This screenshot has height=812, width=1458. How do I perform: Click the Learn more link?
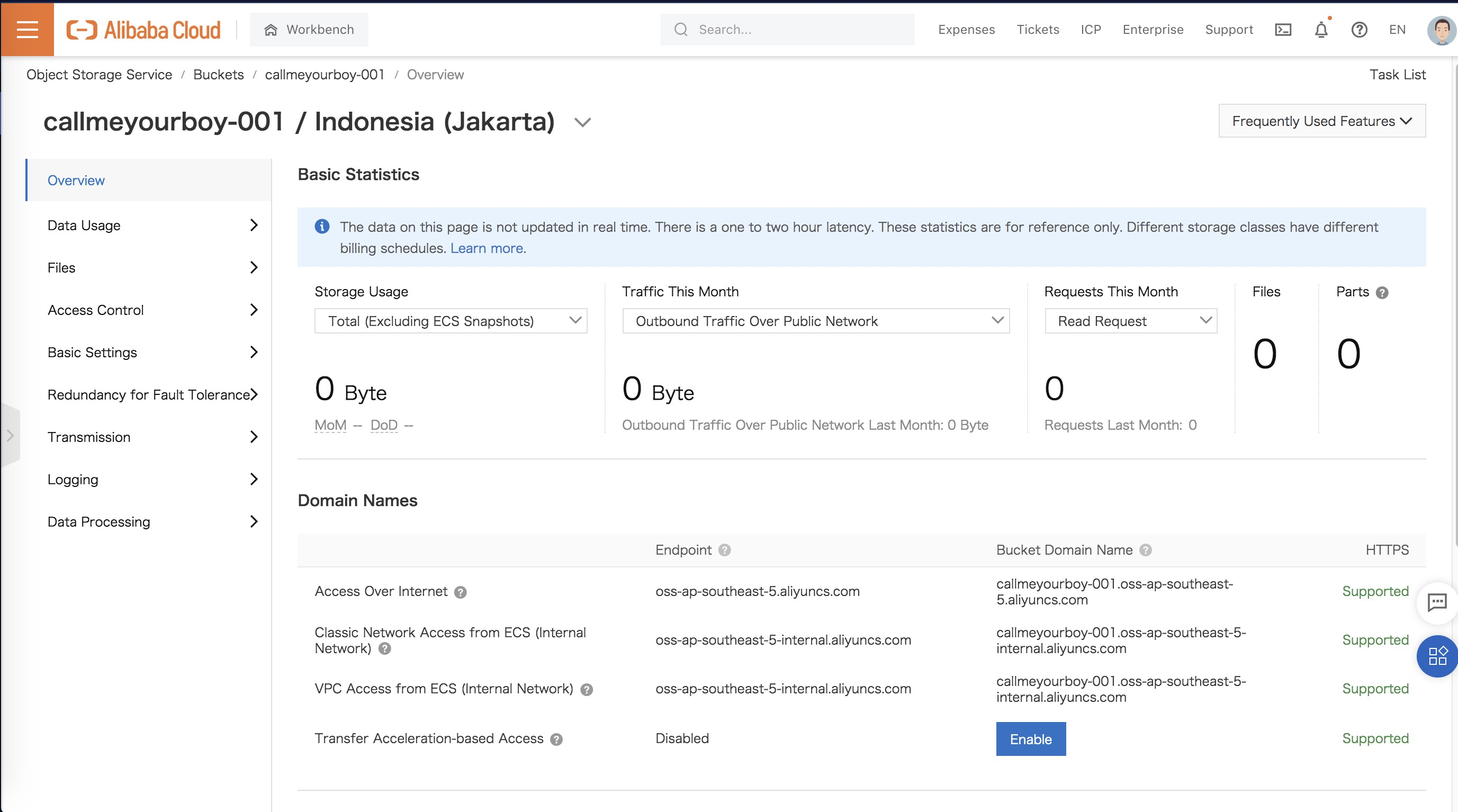click(x=486, y=248)
